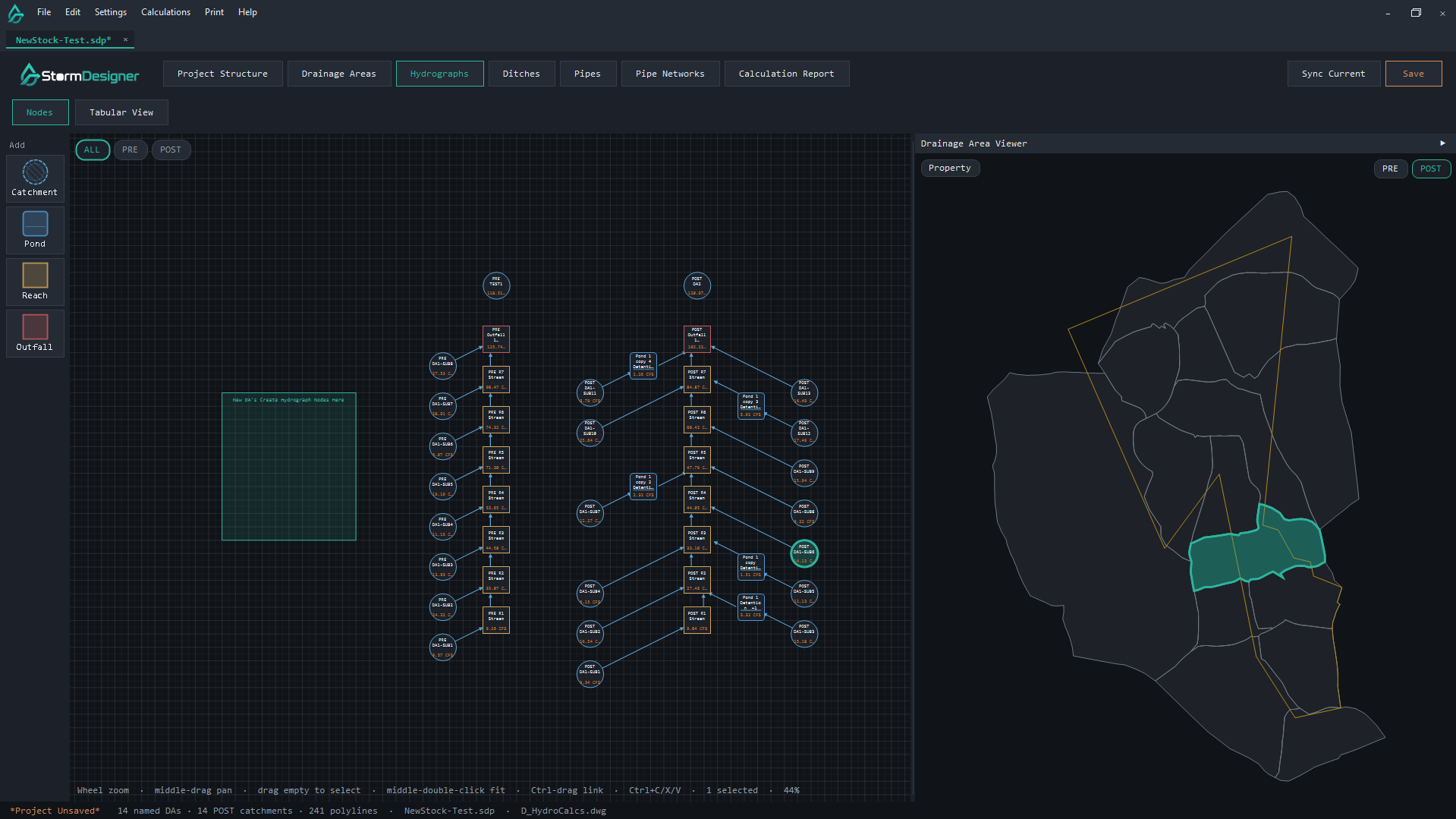Collapse the Drainage Area Viewer panel
This screenshot has height=819, width=1456.
pos(1442,143)
